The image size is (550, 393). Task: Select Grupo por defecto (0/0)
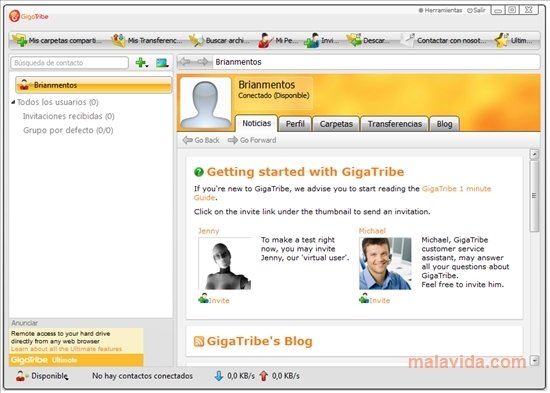pos(68,130)
